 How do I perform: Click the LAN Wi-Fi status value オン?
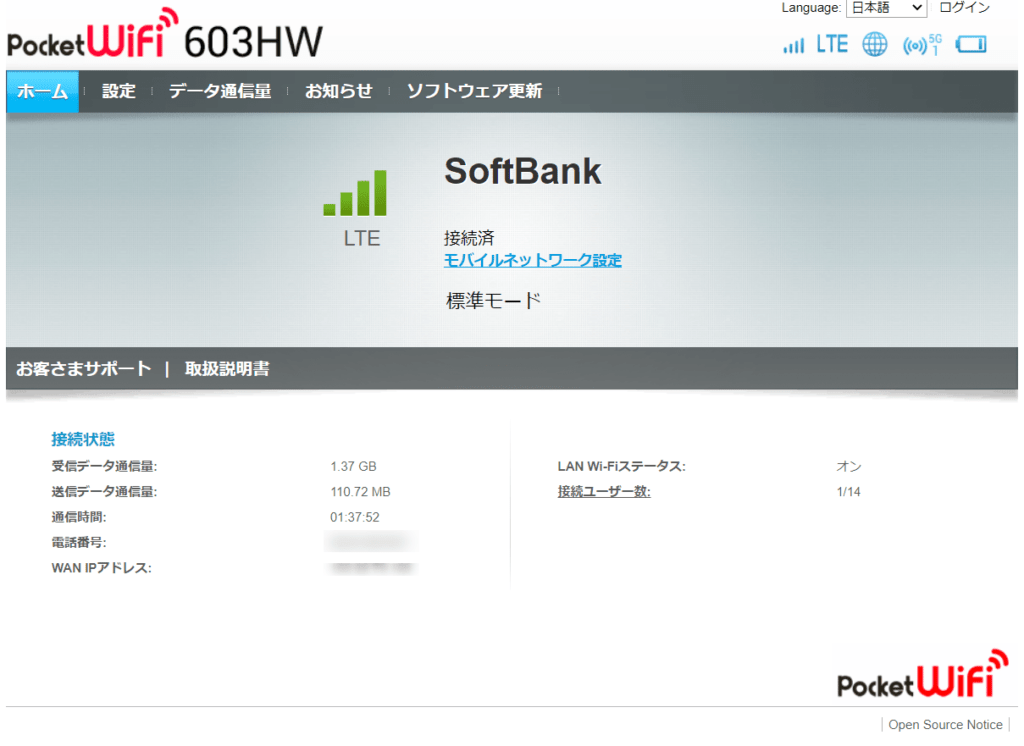(849, 466)
